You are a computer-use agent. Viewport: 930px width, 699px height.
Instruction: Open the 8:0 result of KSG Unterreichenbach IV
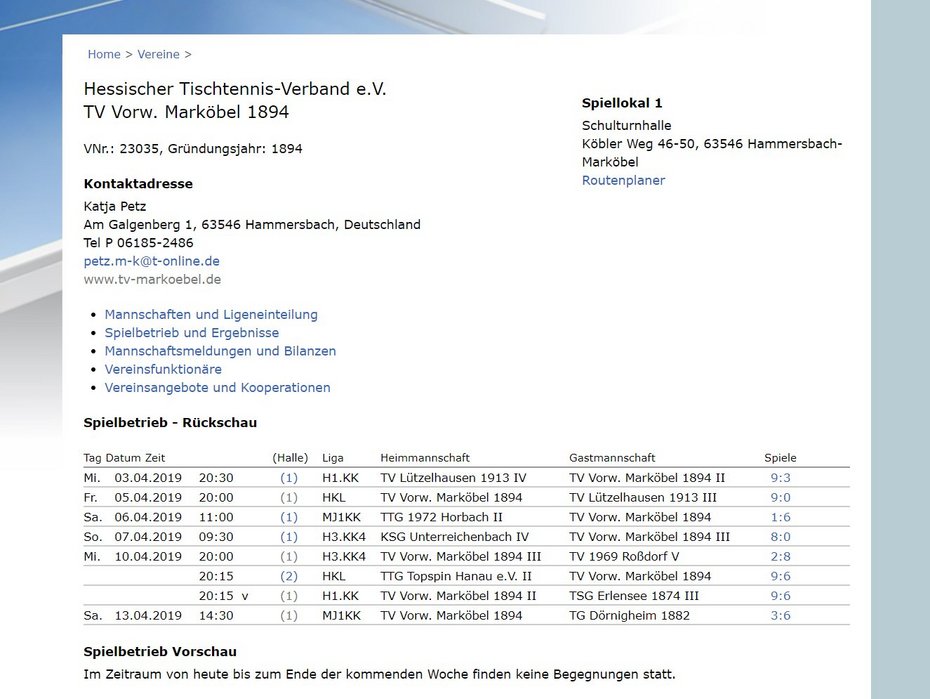click(x=781, y=537)
